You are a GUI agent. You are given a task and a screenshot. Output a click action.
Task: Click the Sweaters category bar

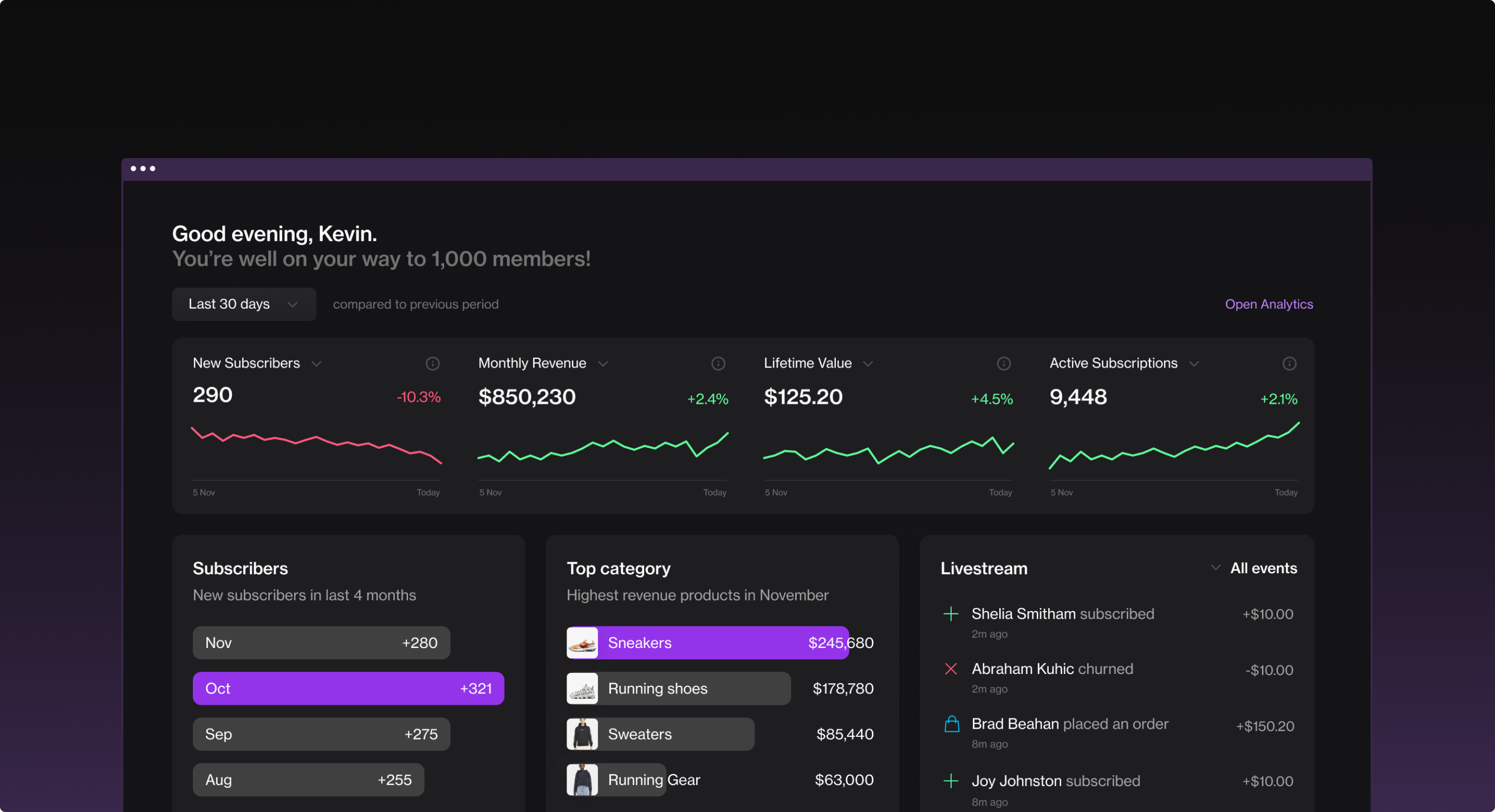pos(660,734)
